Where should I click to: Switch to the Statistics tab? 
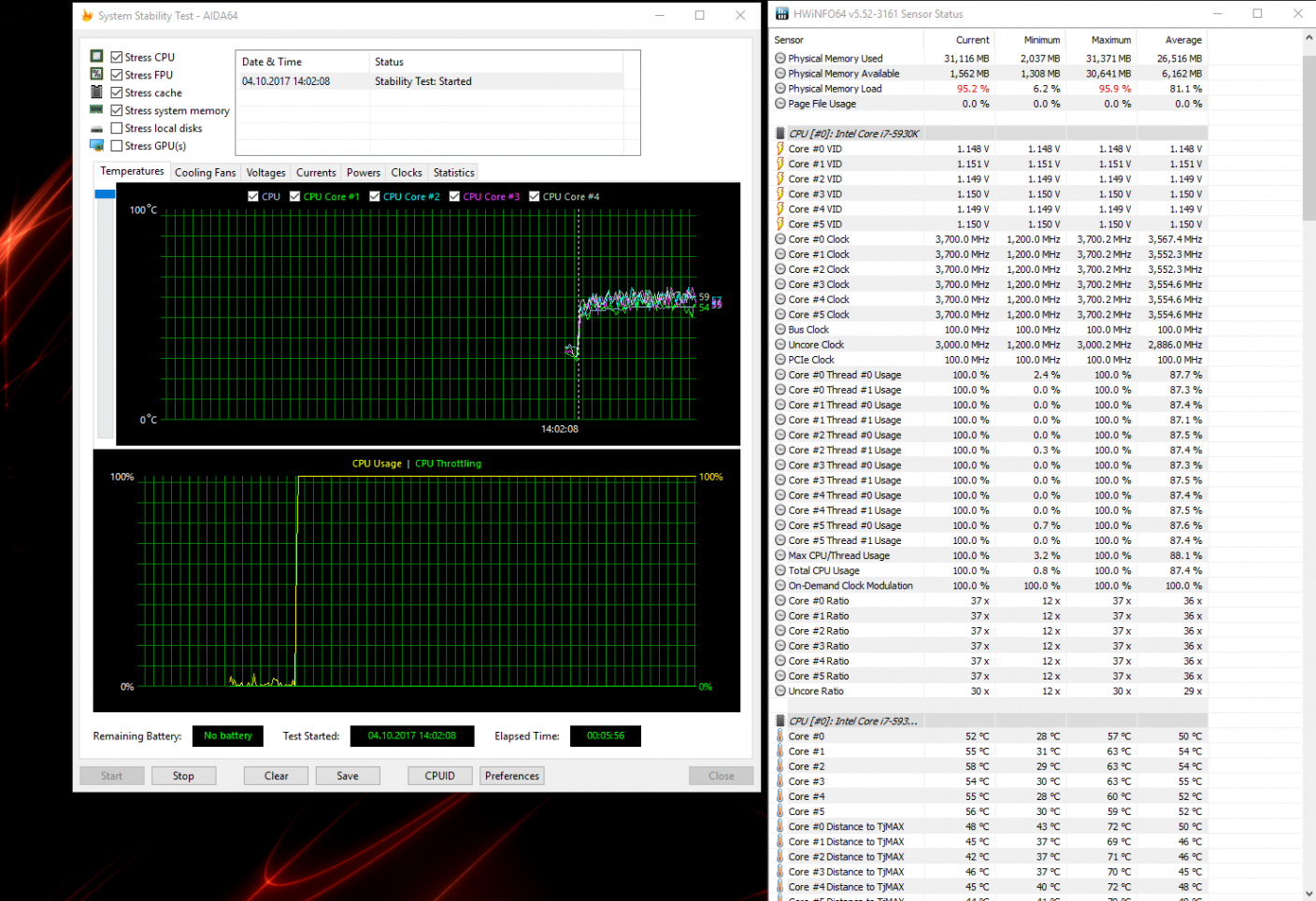coord(454,172)
